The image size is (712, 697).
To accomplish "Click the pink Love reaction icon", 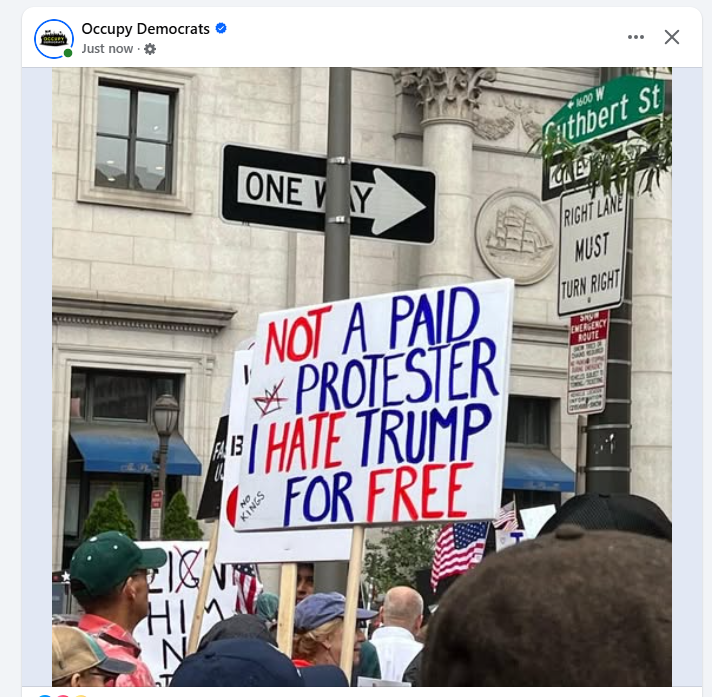I will pos(63,695).
